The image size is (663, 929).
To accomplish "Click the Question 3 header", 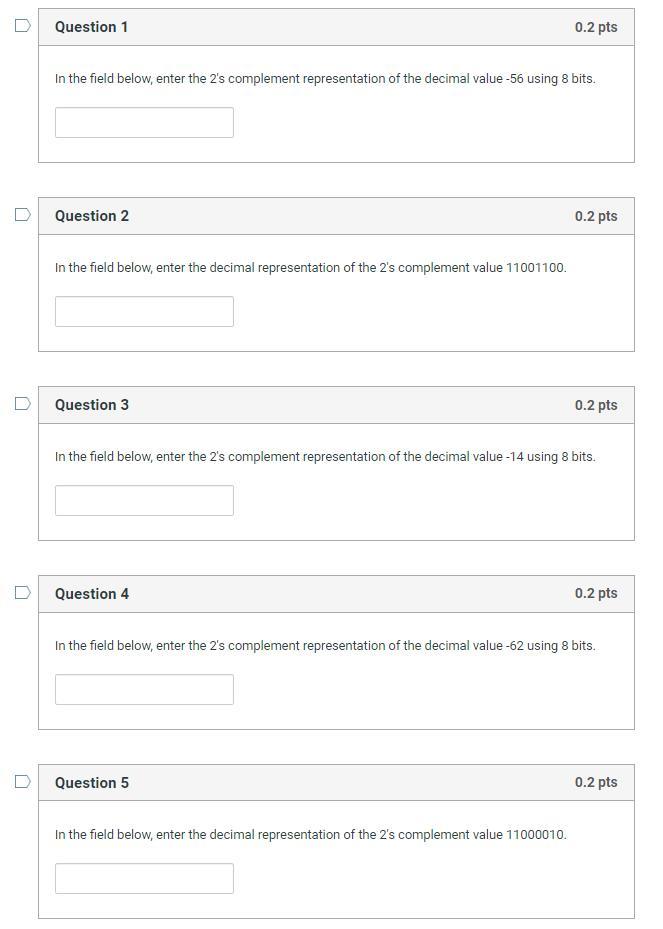I will click(x=91, y=405).
